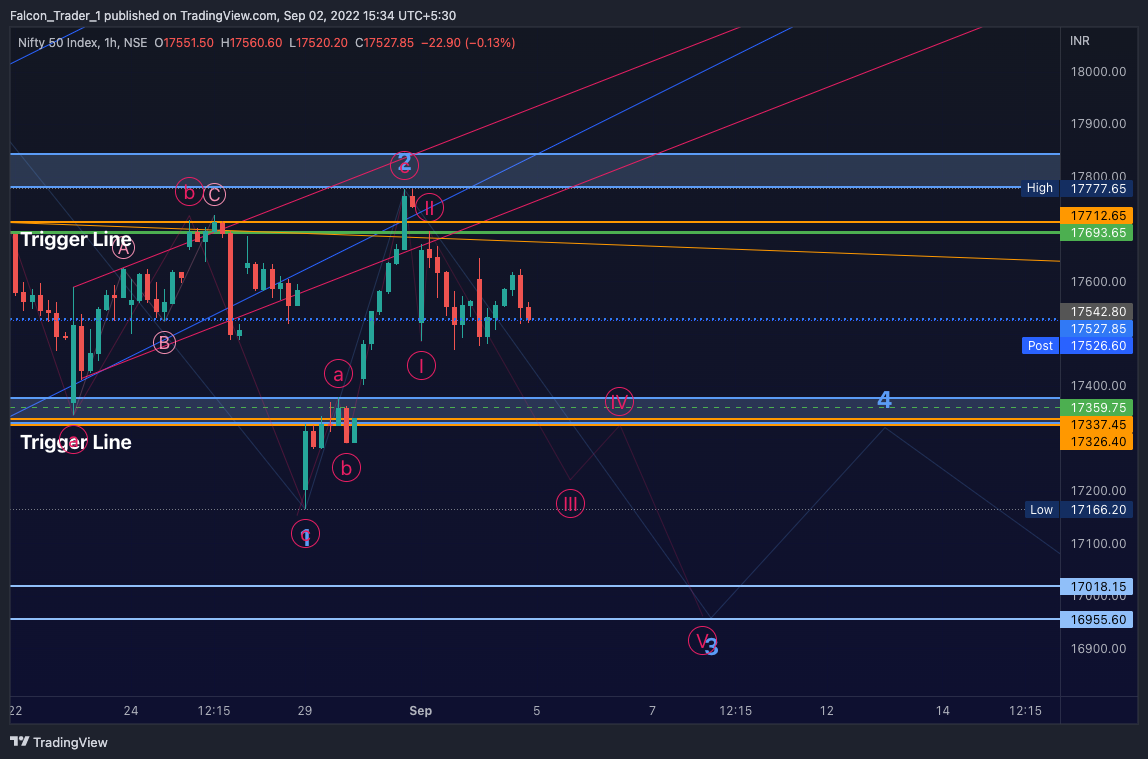Select the circled b label below the orange lines

click(x=346, y=468)
